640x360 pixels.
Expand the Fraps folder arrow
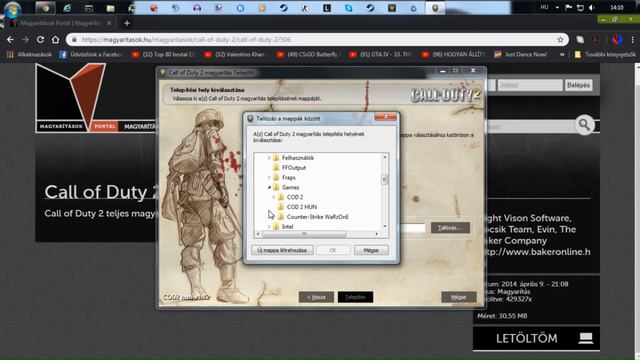[269, 177]
